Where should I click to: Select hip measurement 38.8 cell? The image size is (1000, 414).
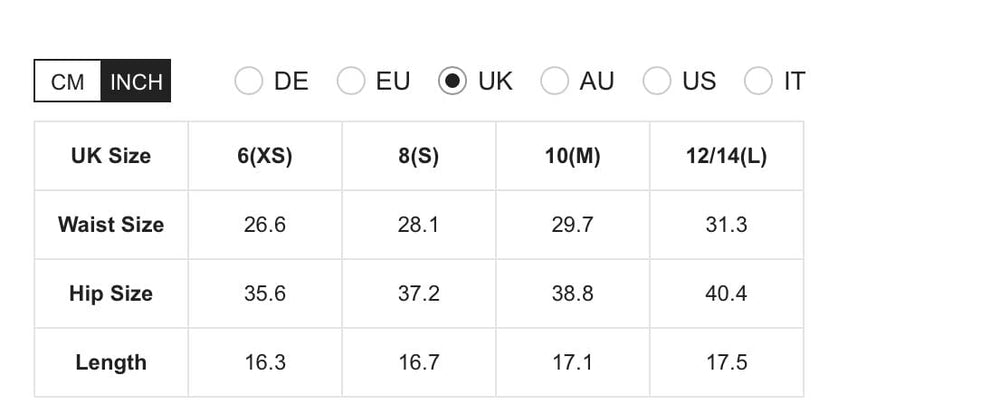click(x=572, y=294)
